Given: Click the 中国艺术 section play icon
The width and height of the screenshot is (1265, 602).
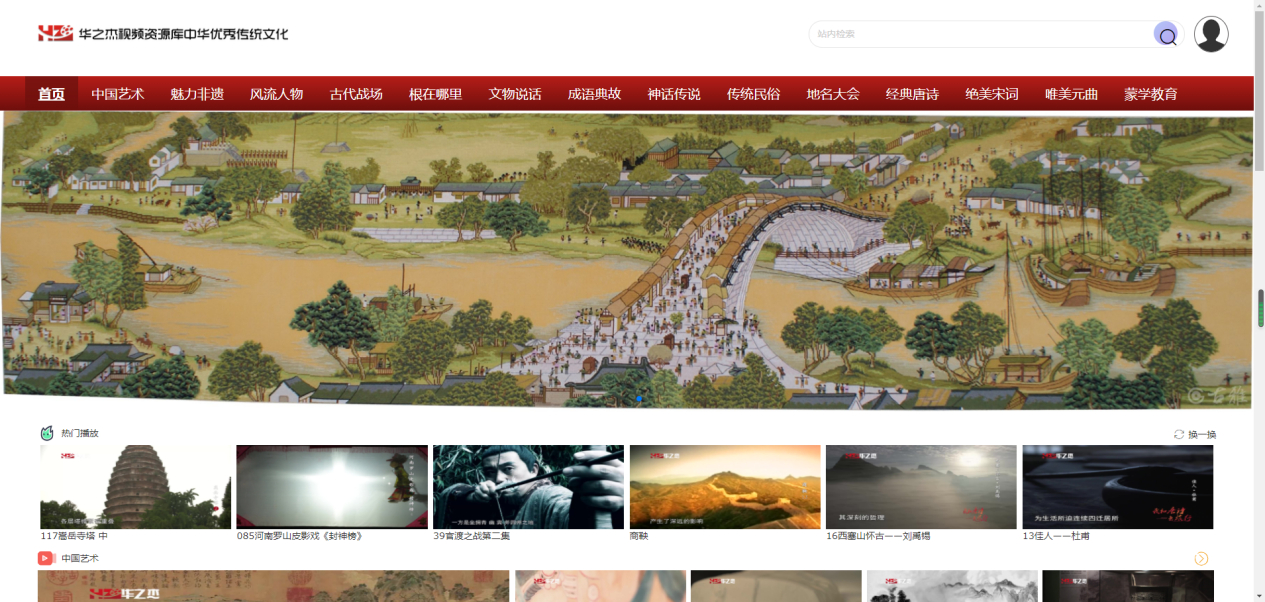Looking at the screenshot, I should (x=46, y=558).
